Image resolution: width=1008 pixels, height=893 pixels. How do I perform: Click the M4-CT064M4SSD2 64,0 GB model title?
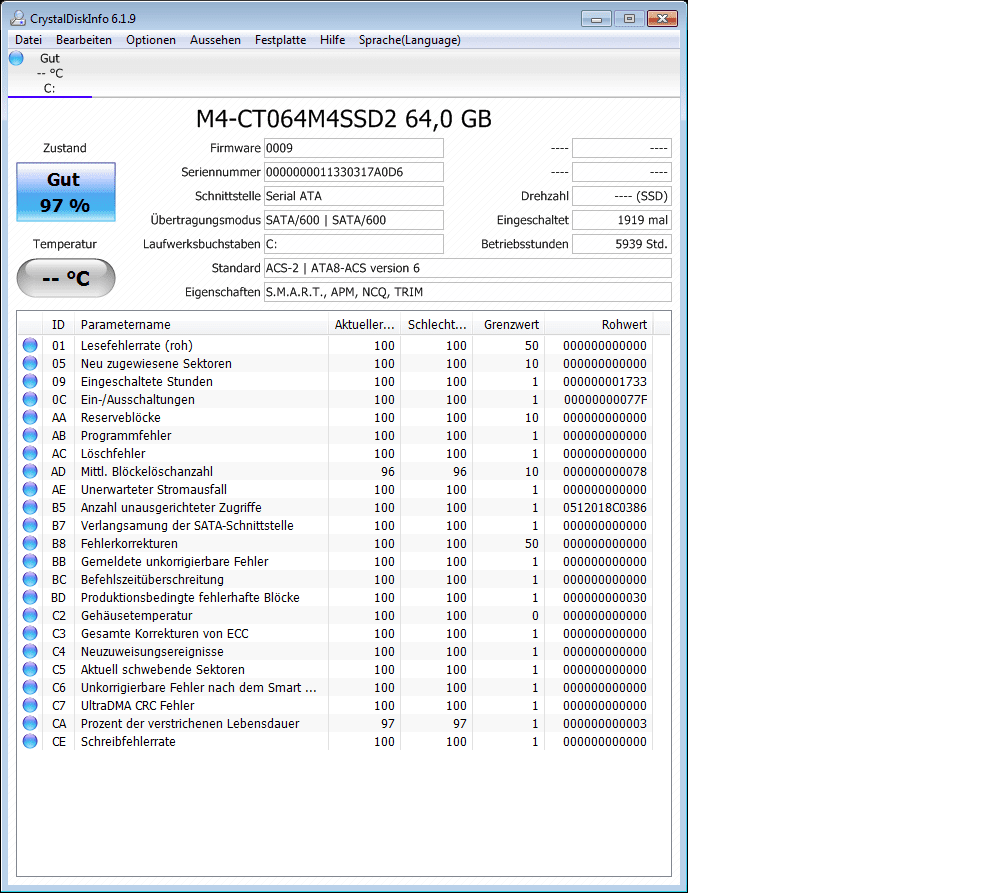(x=344, y=119)
